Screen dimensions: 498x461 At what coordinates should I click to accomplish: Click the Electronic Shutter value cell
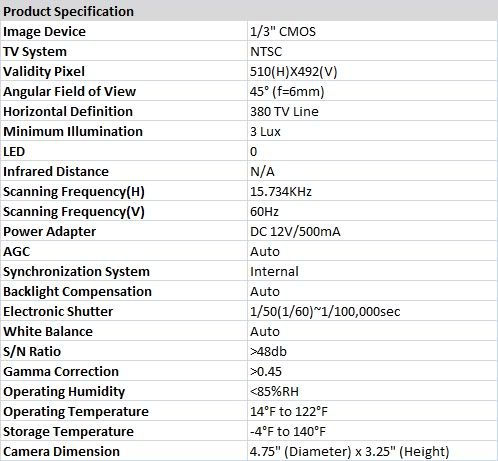(372, 311)
